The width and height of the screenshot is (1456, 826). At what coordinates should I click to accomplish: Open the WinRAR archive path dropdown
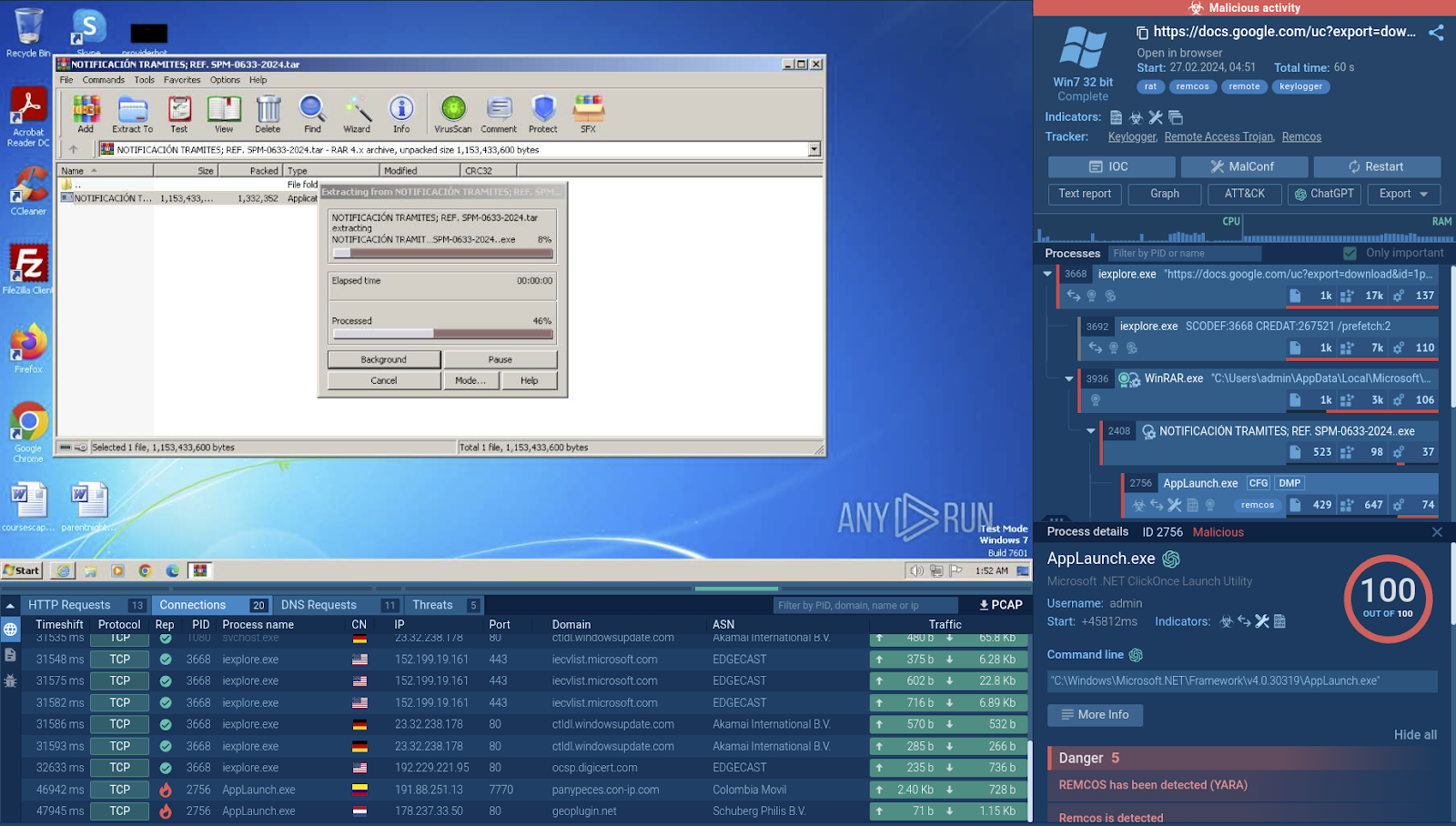814,150
